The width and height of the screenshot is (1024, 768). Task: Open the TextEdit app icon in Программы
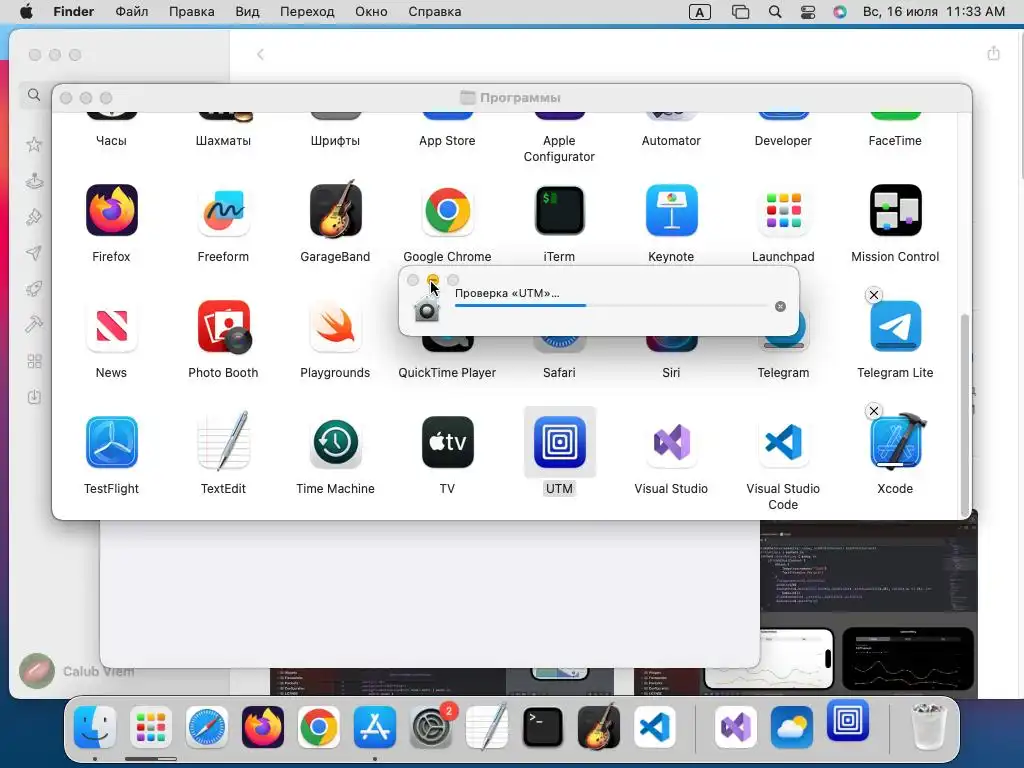click(x=223, y=441)
